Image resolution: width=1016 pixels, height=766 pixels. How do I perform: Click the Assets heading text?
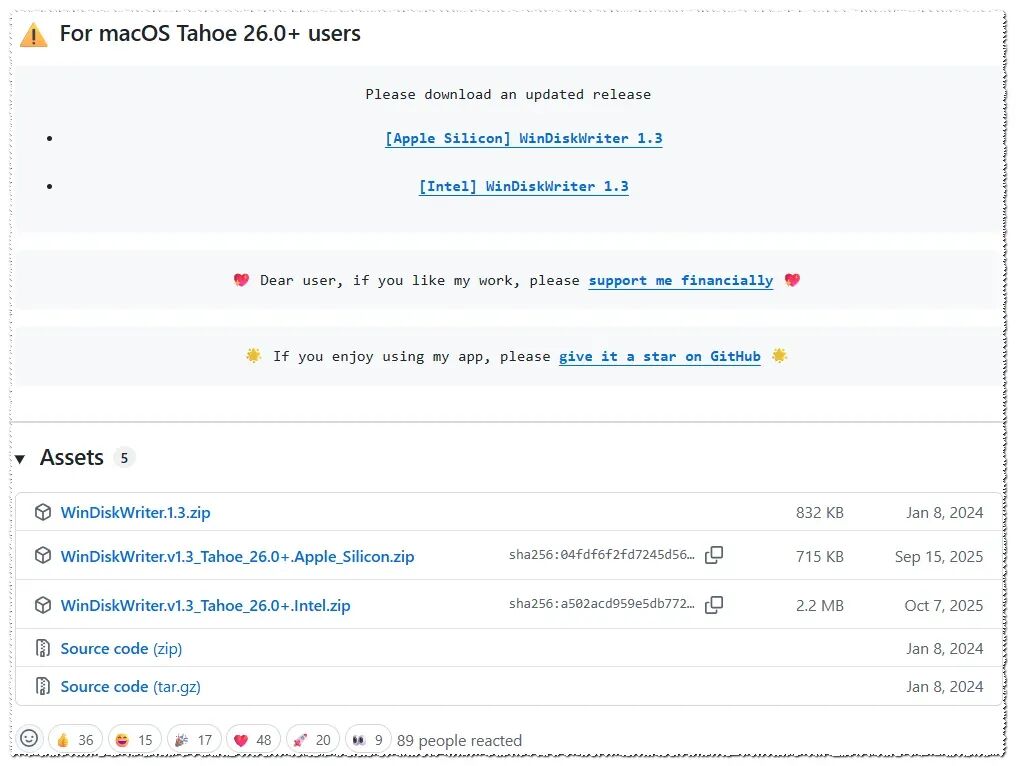point(72,458)
